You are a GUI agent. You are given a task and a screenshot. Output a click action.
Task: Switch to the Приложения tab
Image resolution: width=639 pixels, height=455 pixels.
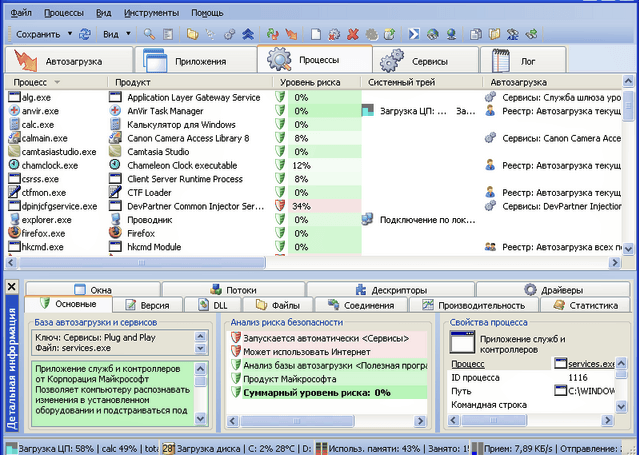pos(196,61)
